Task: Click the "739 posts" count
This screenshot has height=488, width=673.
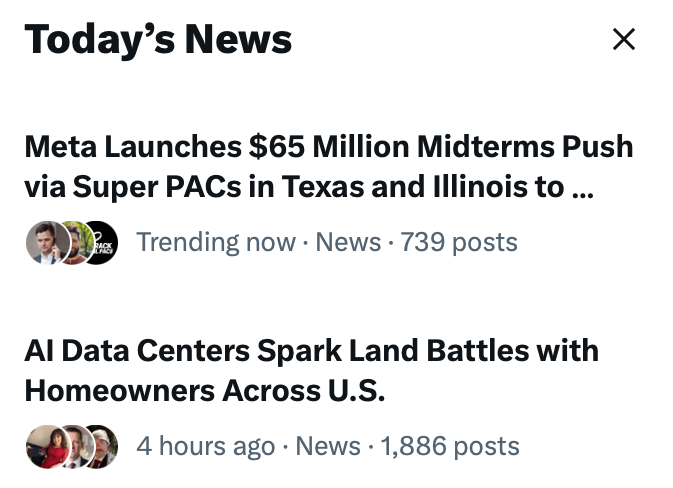Action: click(x=459, y=242)
